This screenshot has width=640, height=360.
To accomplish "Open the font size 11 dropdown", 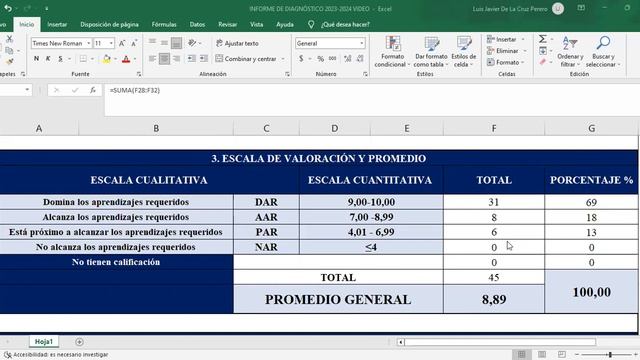I will pyautogui.click(x=111, y=43).
